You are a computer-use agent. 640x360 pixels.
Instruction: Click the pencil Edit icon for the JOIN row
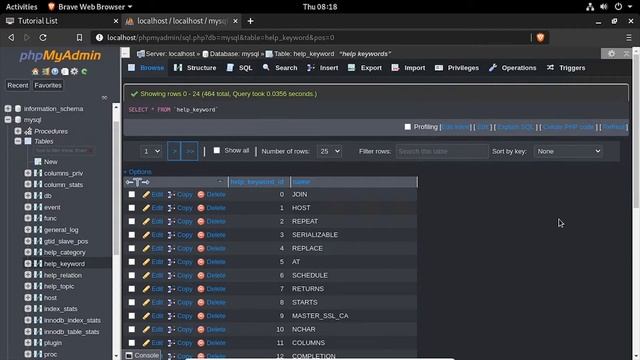pos(146,195)
